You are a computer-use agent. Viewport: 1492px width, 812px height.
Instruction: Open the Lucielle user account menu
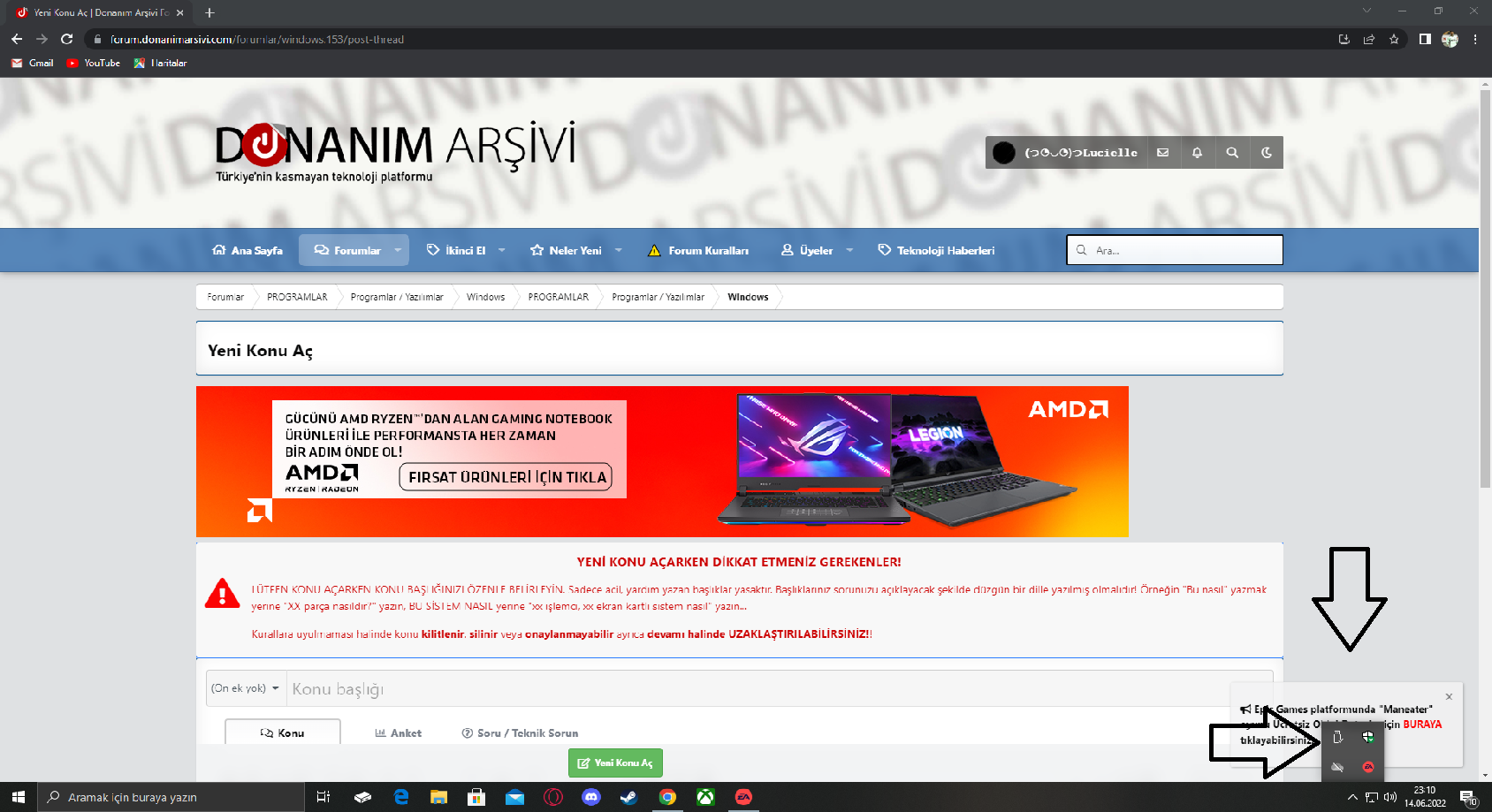pos(1066,152)
